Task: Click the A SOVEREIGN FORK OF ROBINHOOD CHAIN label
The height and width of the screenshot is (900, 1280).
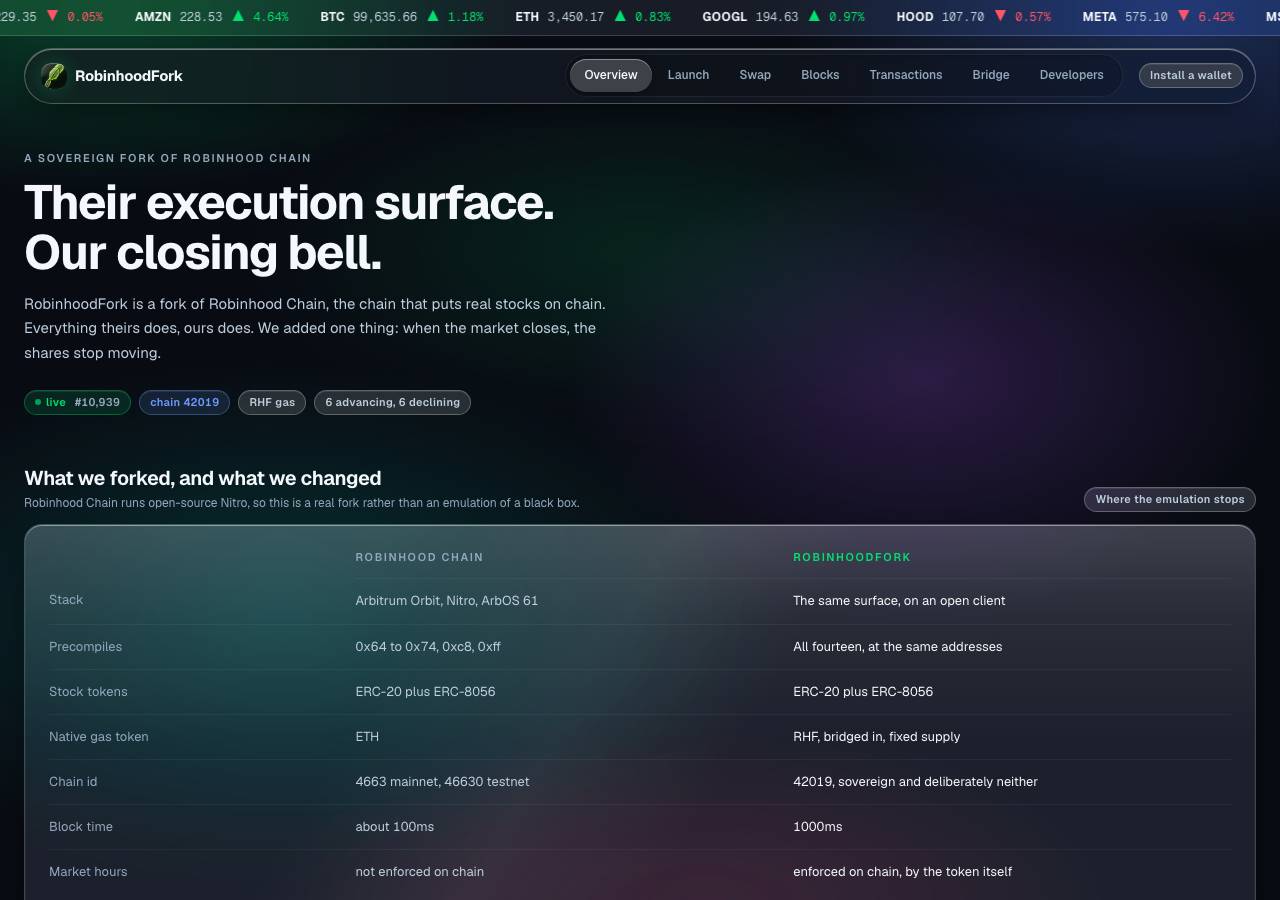Action: coord(168,158)
